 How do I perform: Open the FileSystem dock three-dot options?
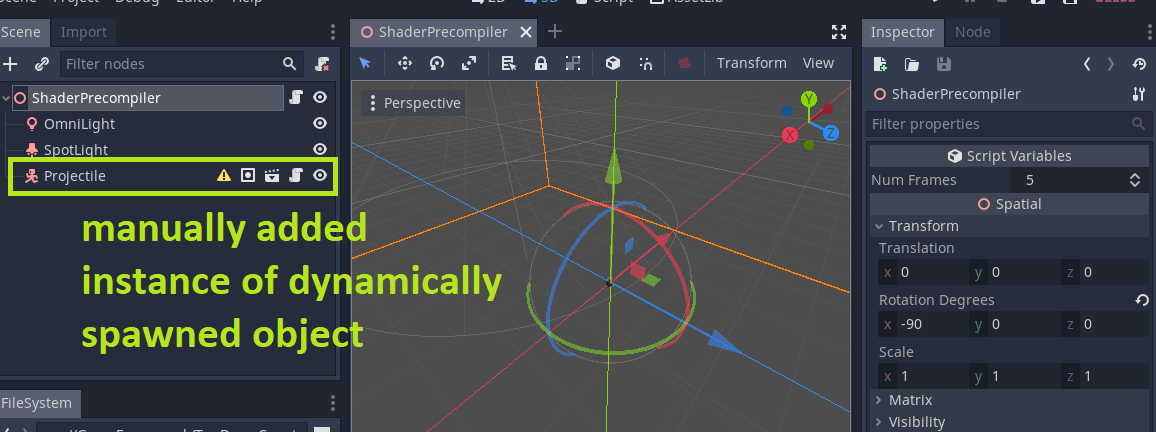pos(332,403)
